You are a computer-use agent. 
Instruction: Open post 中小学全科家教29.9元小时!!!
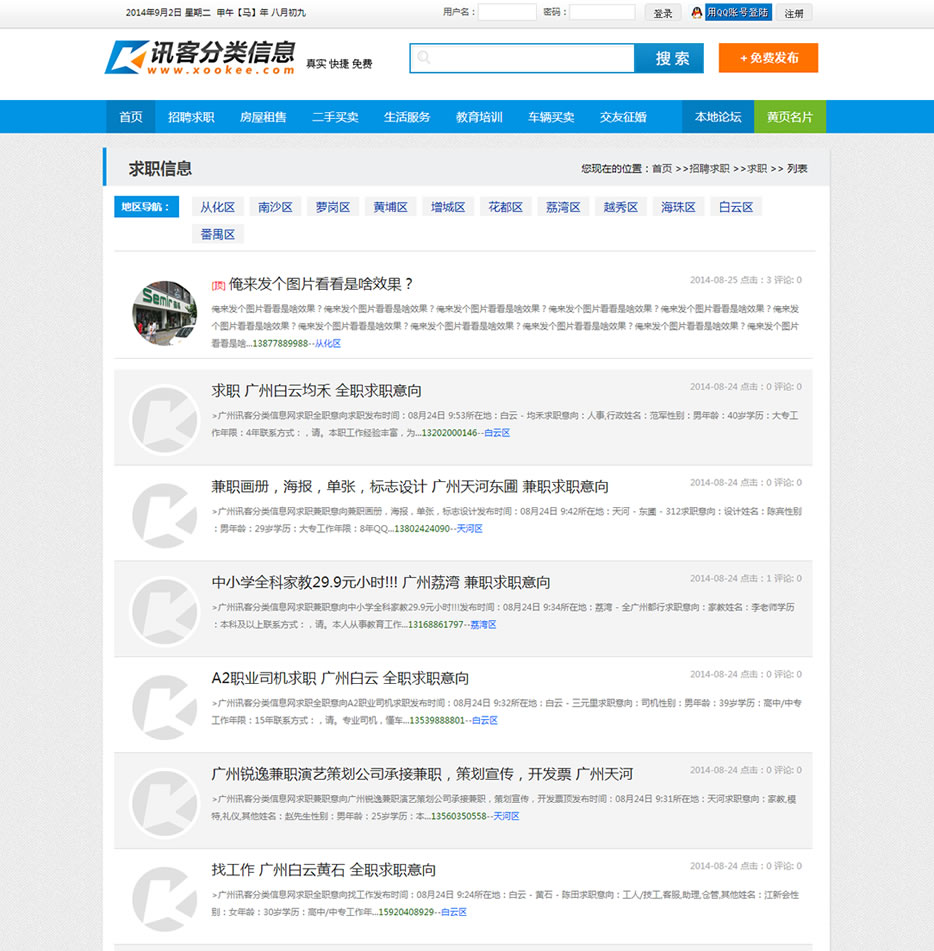click(381, 582)
